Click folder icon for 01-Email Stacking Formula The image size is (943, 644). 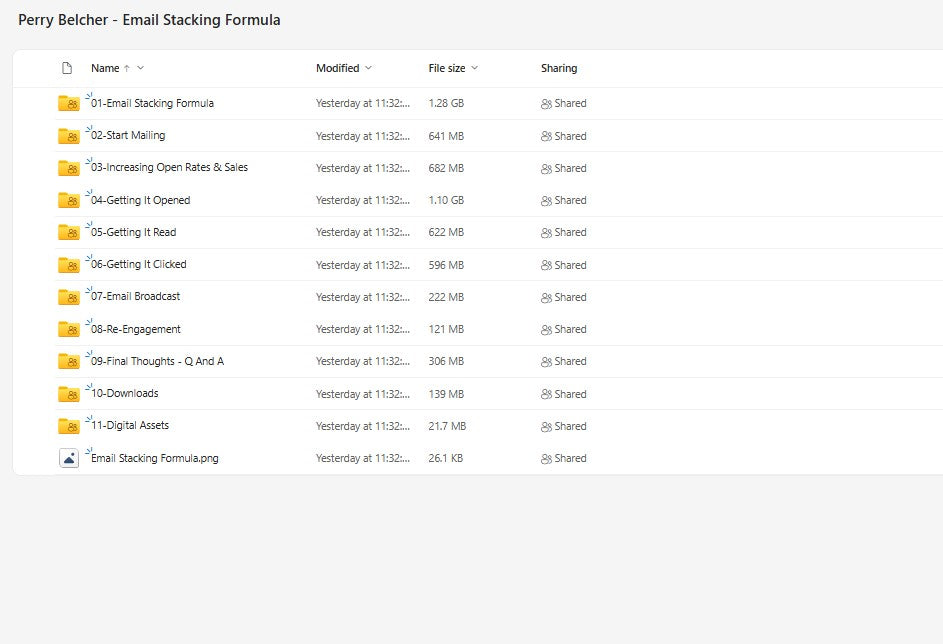pyautogui.click(x=69, y=103)
